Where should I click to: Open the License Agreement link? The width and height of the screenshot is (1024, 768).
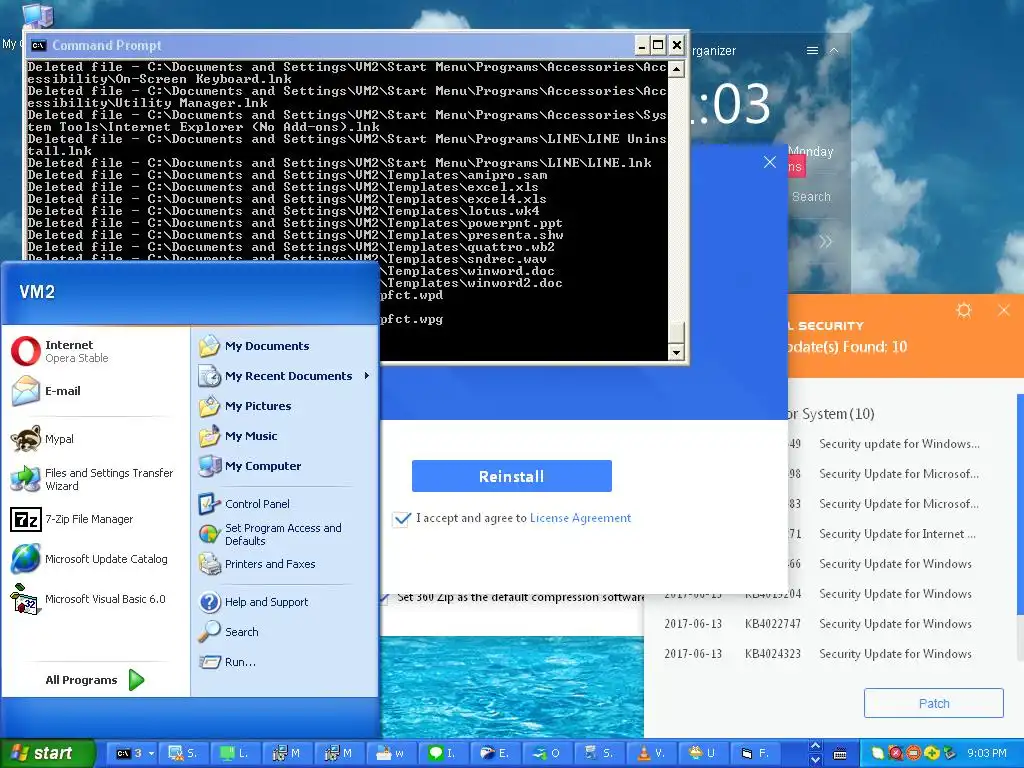point(580,518)
